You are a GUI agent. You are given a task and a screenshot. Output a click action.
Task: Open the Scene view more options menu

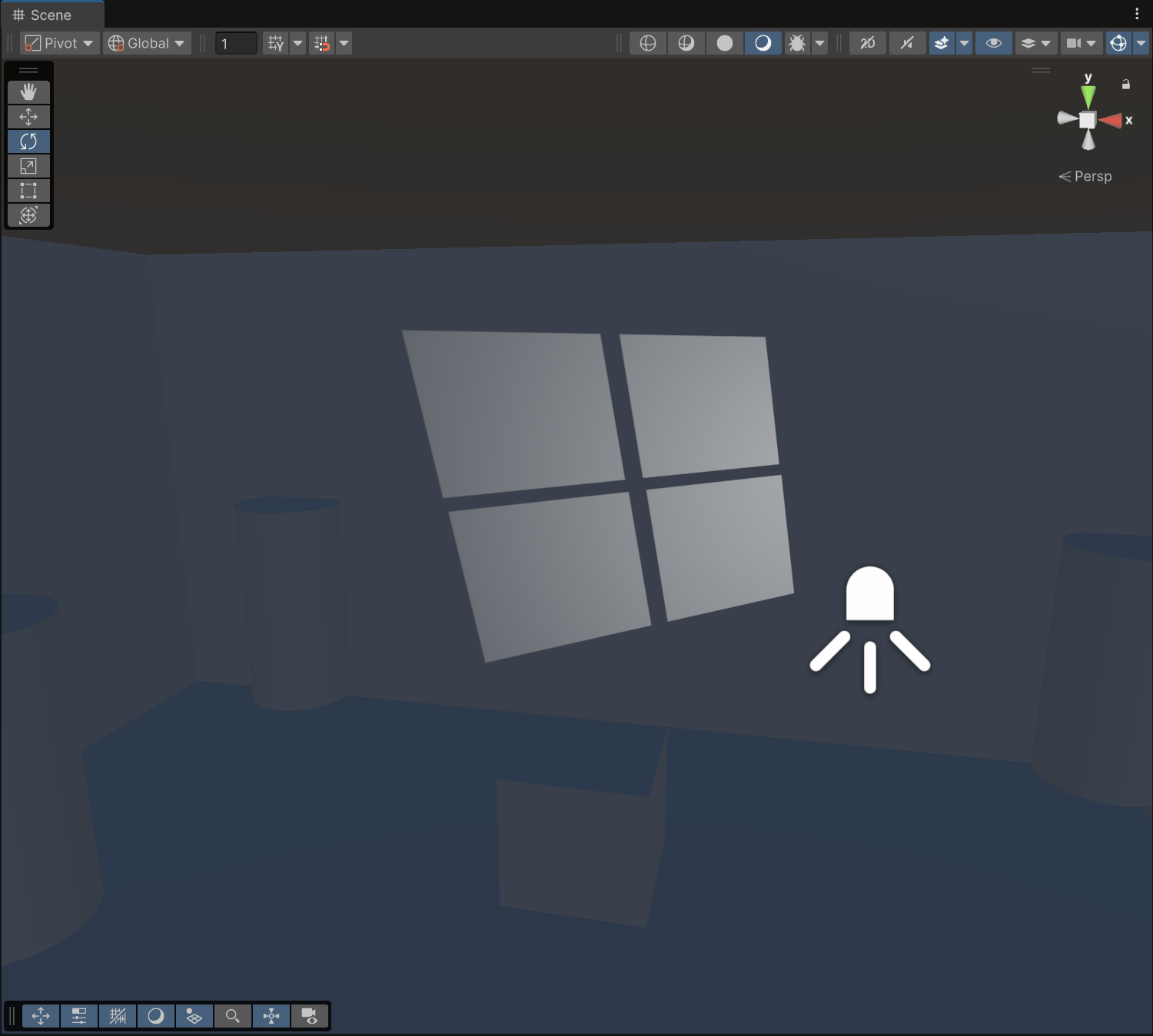[x=1137, y=14]
